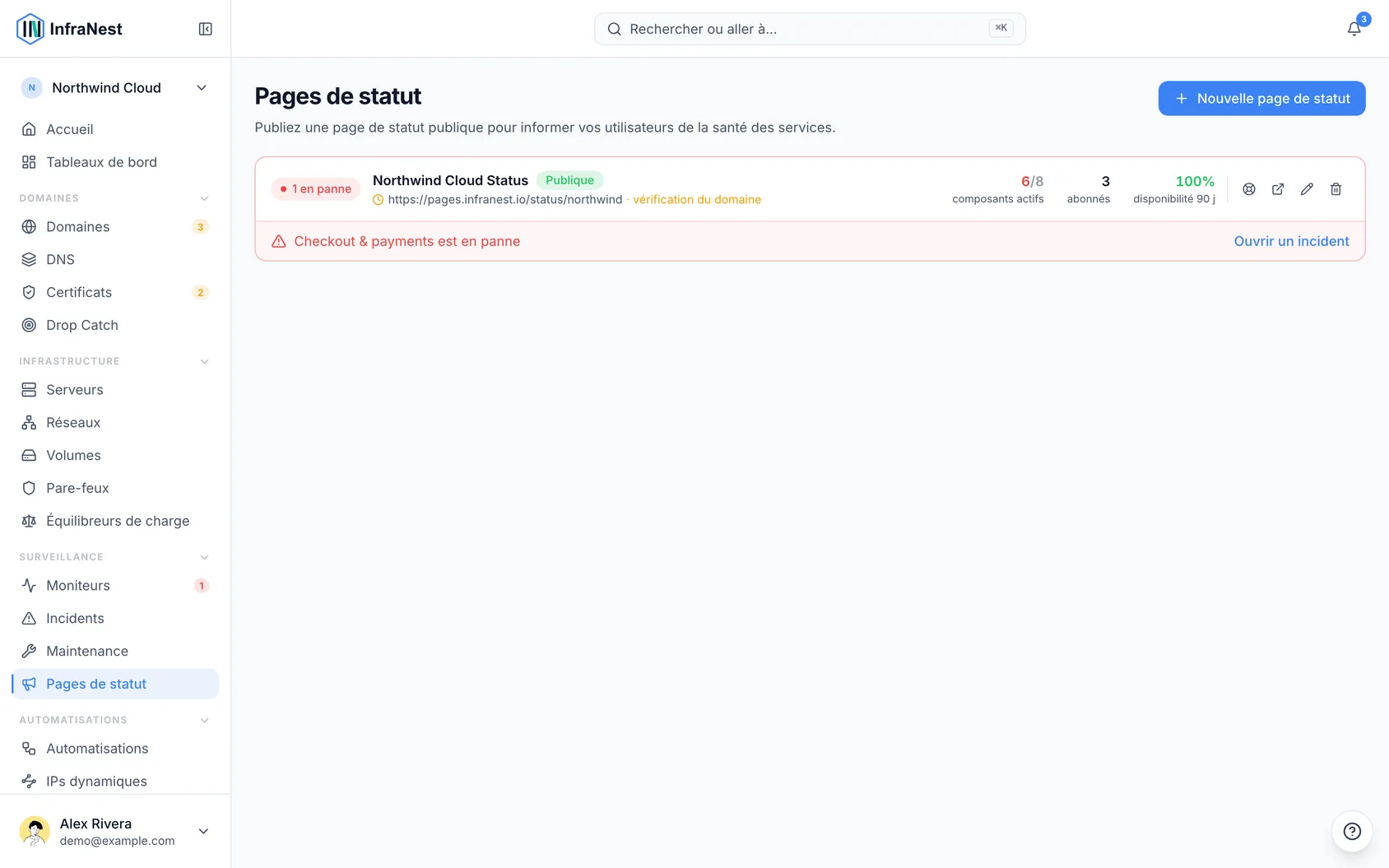This screenshot has height=868, width=1389.
Task: Open notifications bell
Action: coord(1354,29)
